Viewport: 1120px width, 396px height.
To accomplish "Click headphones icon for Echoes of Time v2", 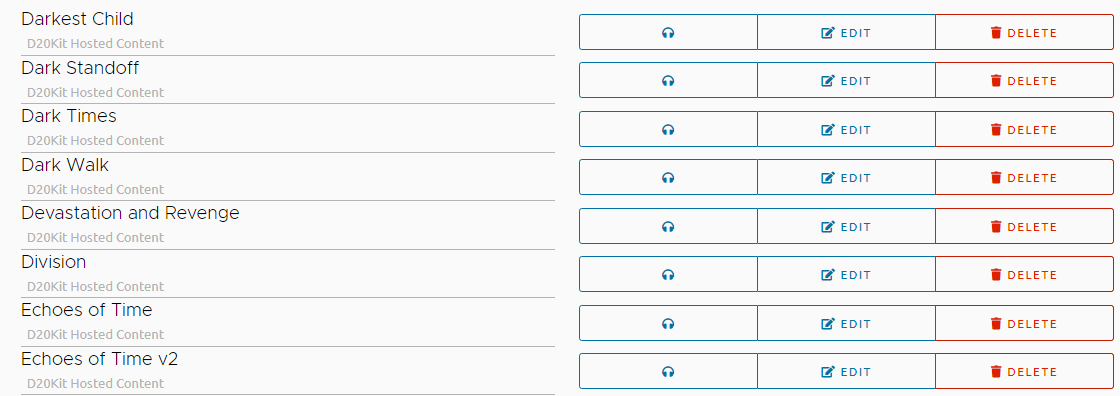I will (x=668, y=372).
